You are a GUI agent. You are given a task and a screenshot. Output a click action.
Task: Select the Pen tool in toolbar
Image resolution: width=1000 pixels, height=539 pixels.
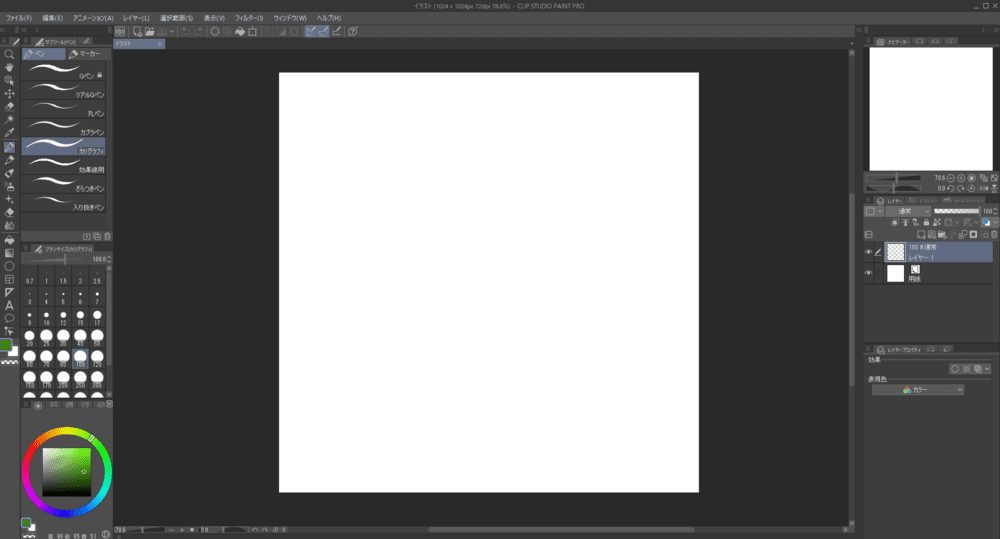coord(9,147)
